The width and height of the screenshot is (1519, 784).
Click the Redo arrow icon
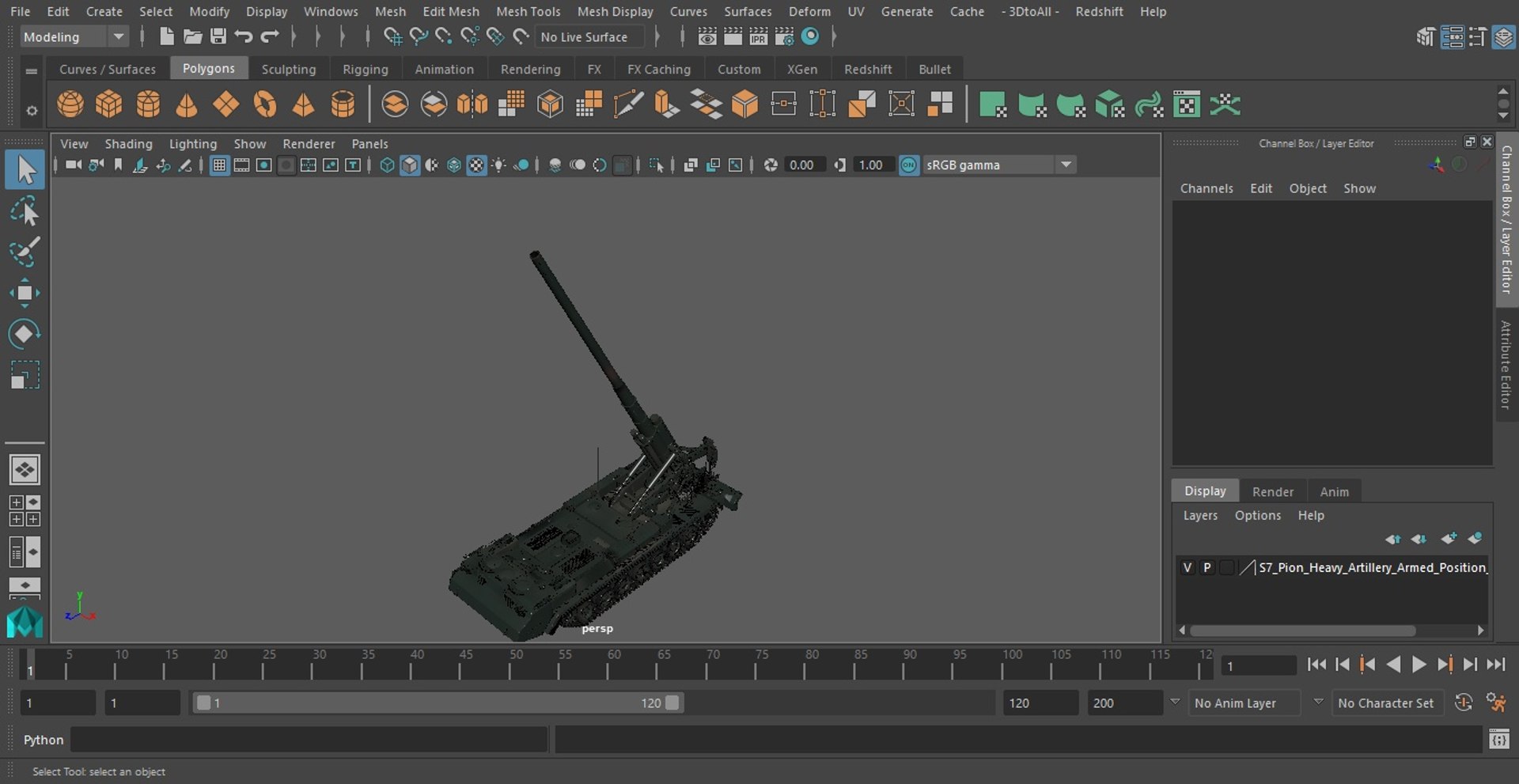click(270, 36)
